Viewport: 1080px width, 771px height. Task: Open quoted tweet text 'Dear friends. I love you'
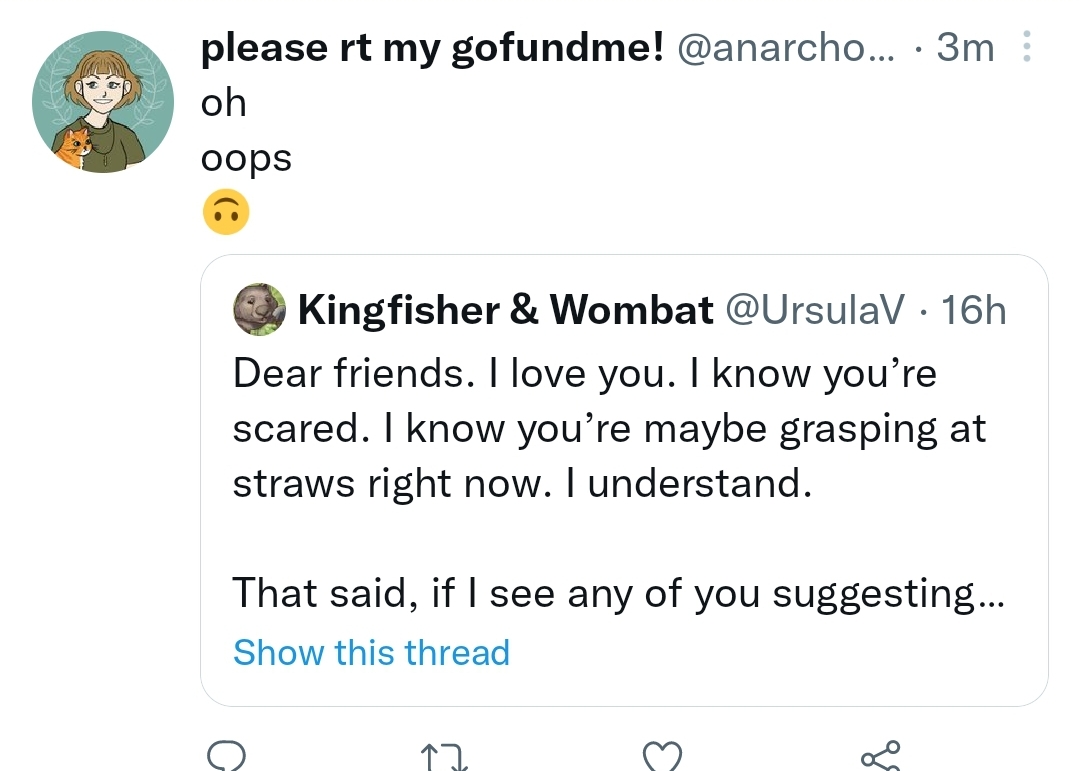[454, 373]
